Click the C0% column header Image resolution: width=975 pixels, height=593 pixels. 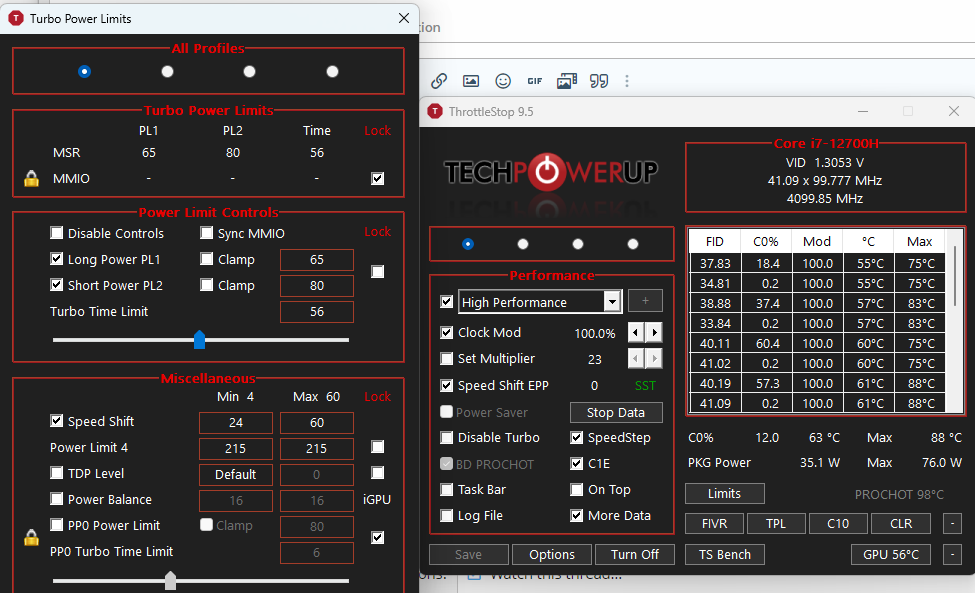pos(765,241)
